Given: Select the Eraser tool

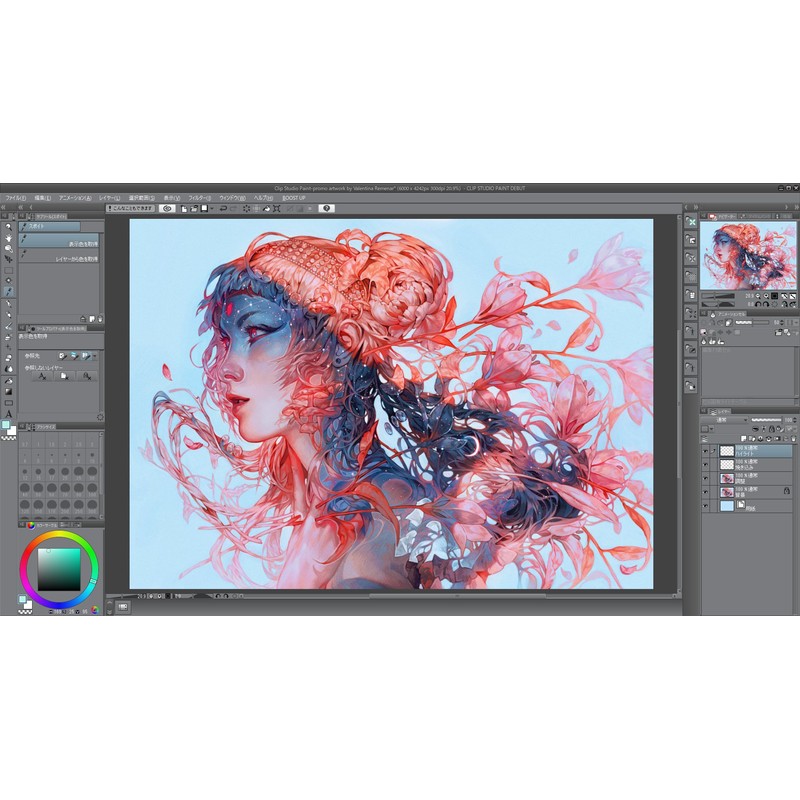Looking at the screenshot, I should pyautogui.click(x=9, y=358).
